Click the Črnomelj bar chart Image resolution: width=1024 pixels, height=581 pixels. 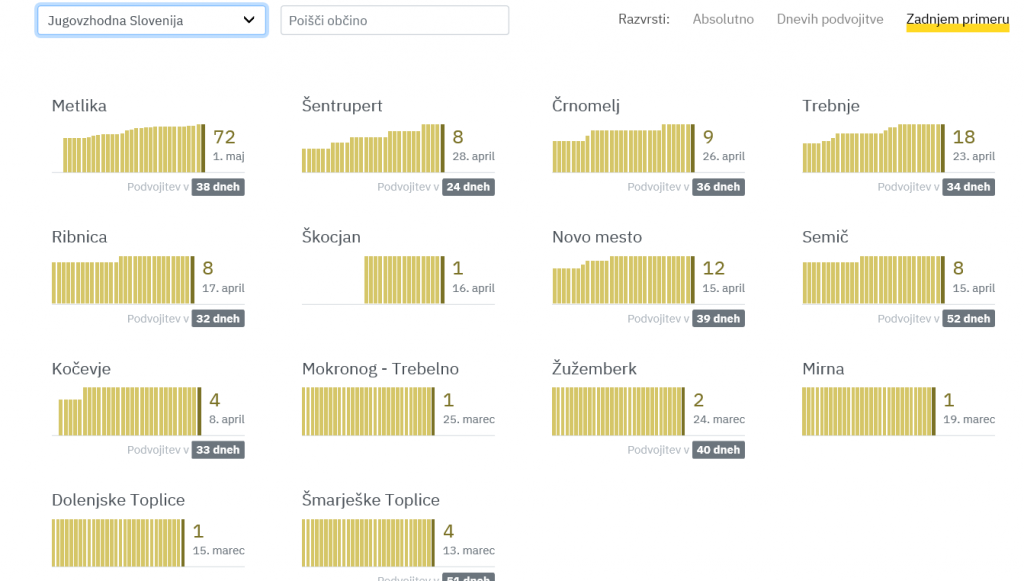tap(623, 148)
